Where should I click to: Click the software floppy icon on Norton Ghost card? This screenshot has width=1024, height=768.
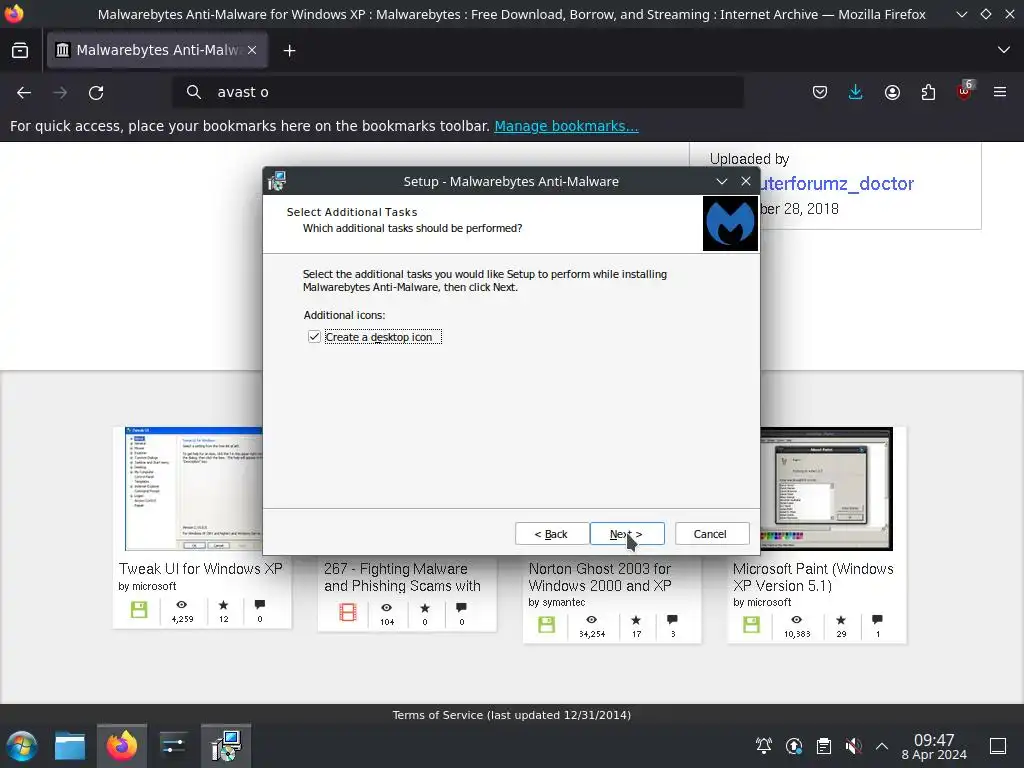[x=547, y=625]
